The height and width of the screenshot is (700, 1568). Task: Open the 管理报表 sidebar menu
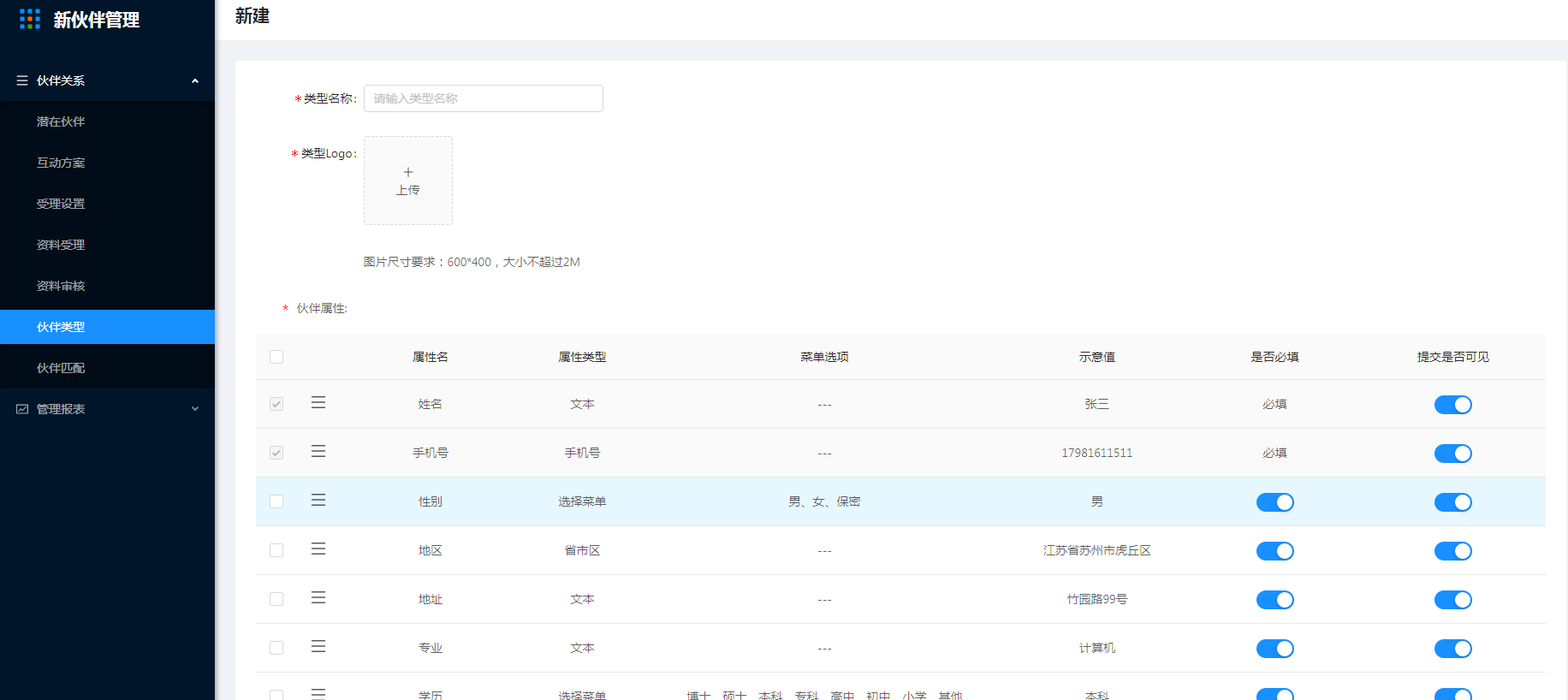click(x=107, y=409)
